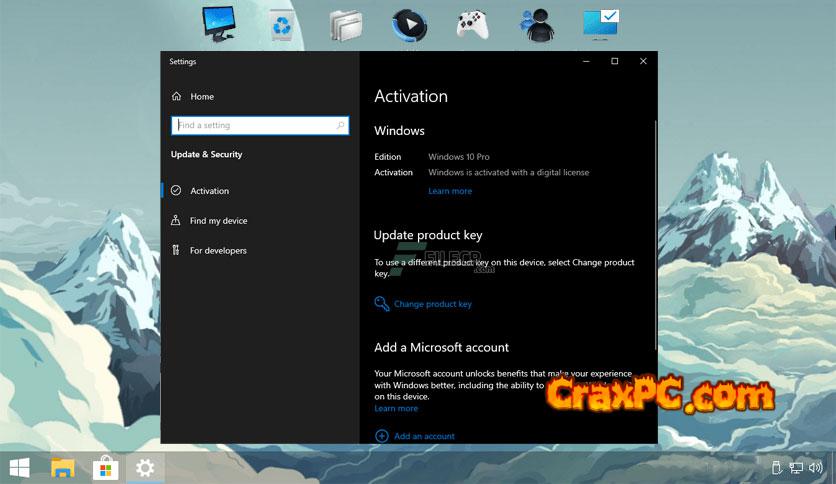Screen dimensions: 836x484
Task: Click Learn more under Windows activation
Action: tap(450, 191)
